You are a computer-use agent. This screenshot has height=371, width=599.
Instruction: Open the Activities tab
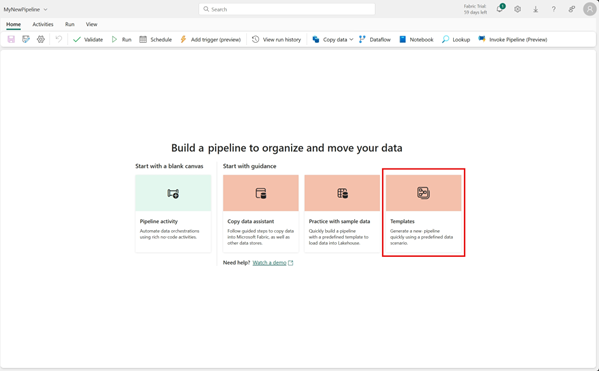tap(43, 24)
